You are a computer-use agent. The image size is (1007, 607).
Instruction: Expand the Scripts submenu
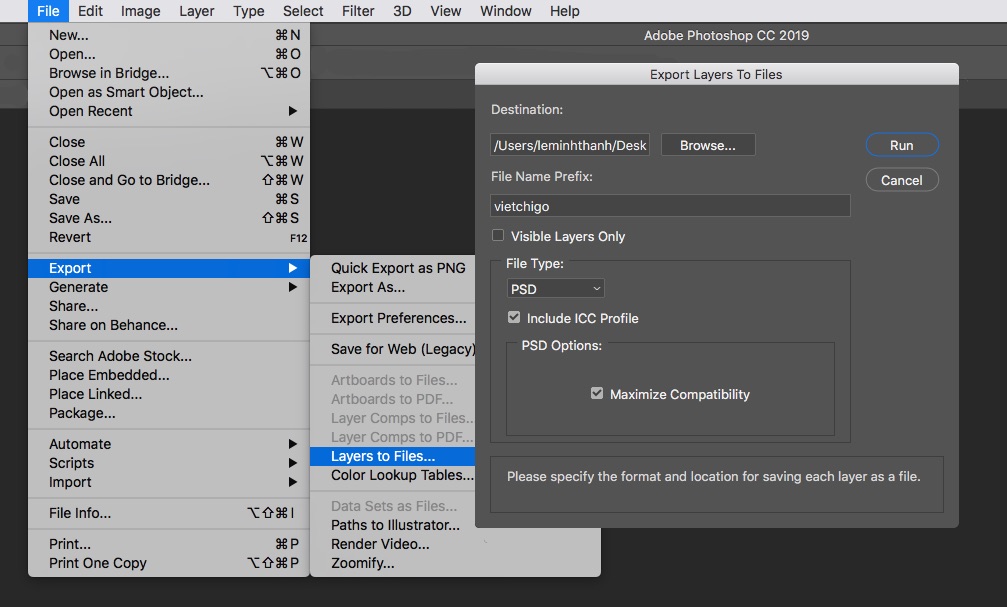pyautogui.click(x=169, y=463)
